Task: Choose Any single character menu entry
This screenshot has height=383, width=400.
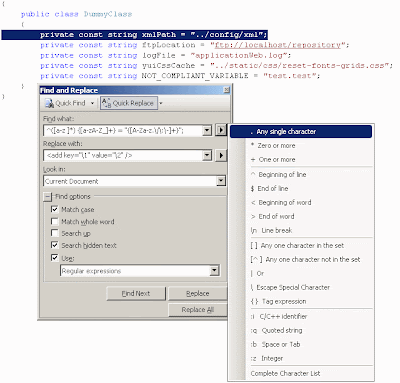Action: [x=301, y=131]
